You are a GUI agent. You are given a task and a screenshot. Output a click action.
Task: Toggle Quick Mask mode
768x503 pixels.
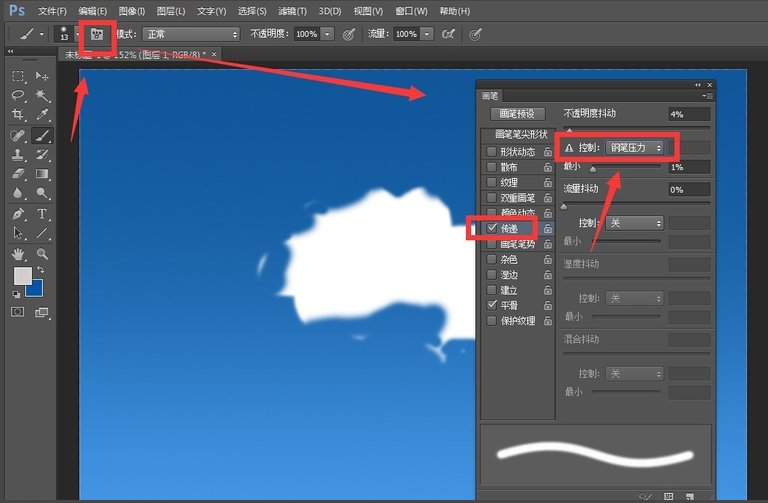(x=18, y=312)
